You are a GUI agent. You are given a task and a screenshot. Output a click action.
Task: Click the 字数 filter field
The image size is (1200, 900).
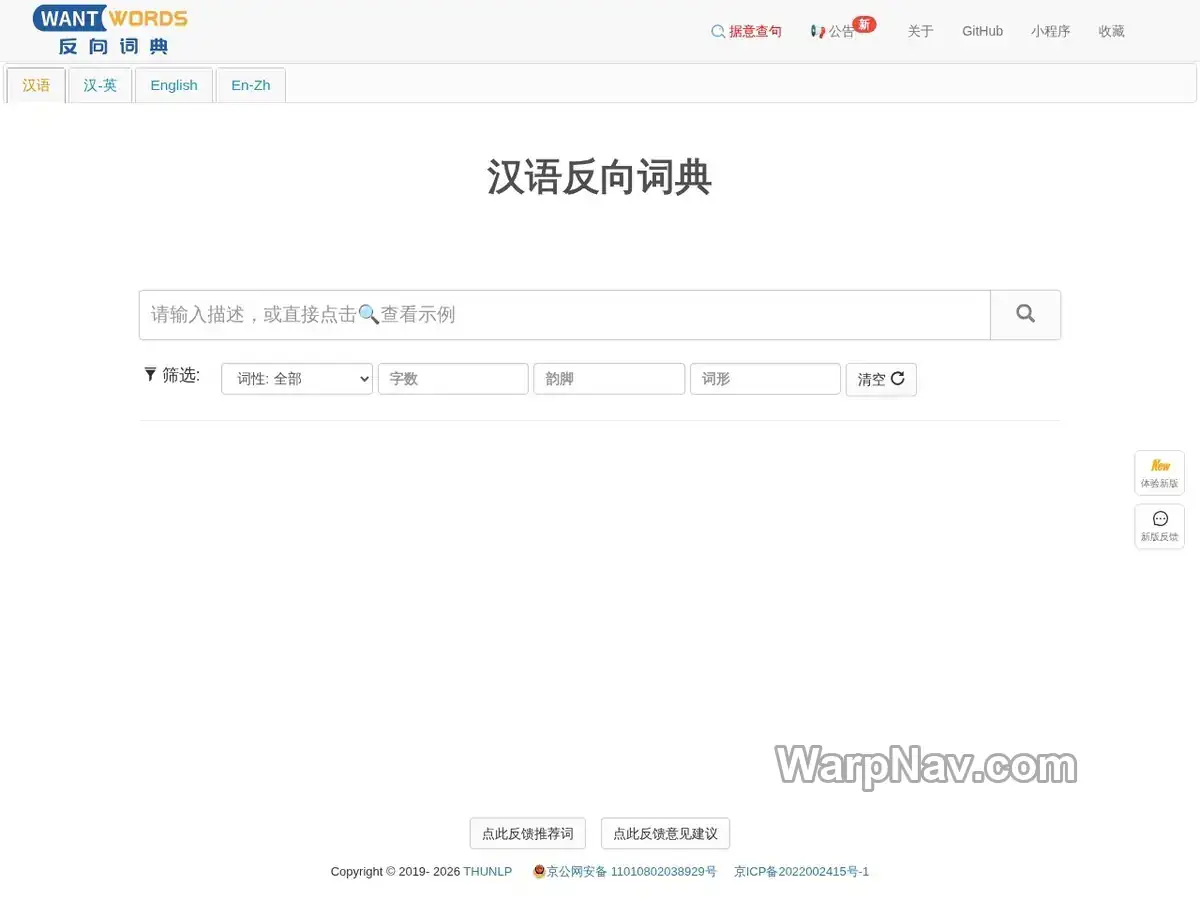(453, 379)
